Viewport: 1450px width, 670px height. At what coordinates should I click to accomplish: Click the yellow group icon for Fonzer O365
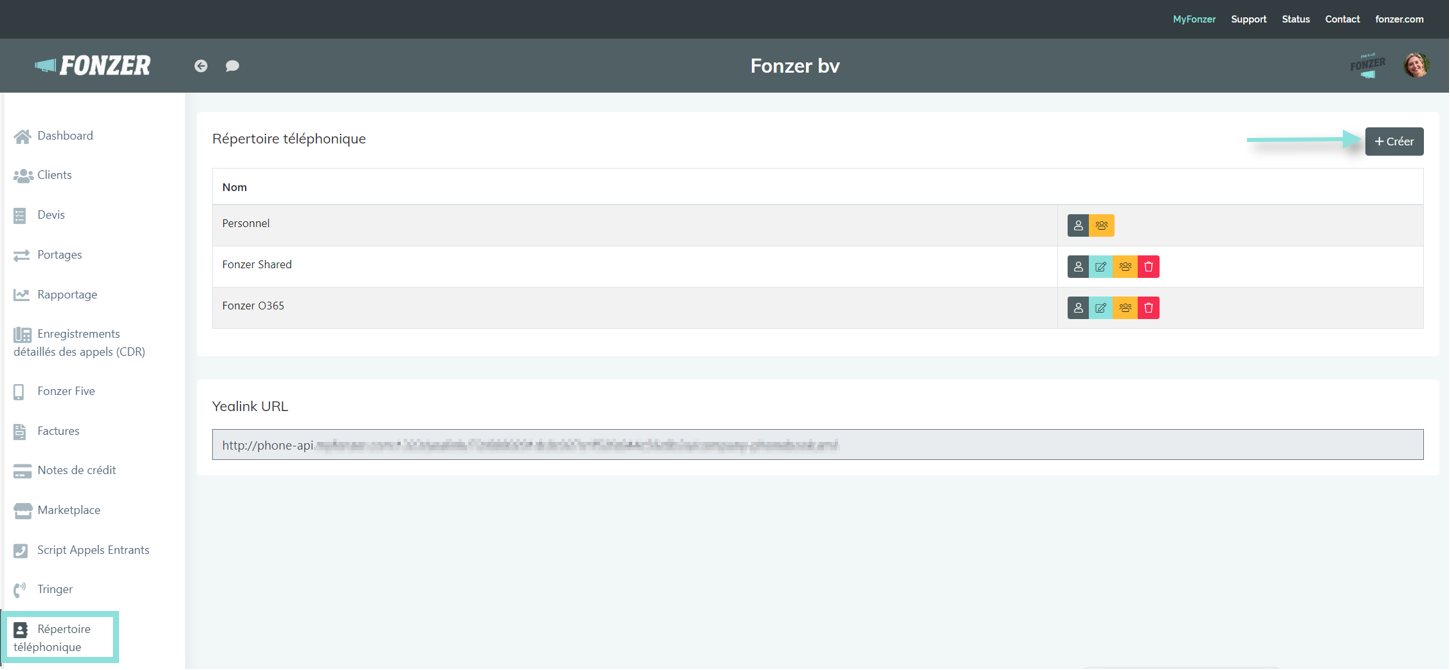[1125, 308]
